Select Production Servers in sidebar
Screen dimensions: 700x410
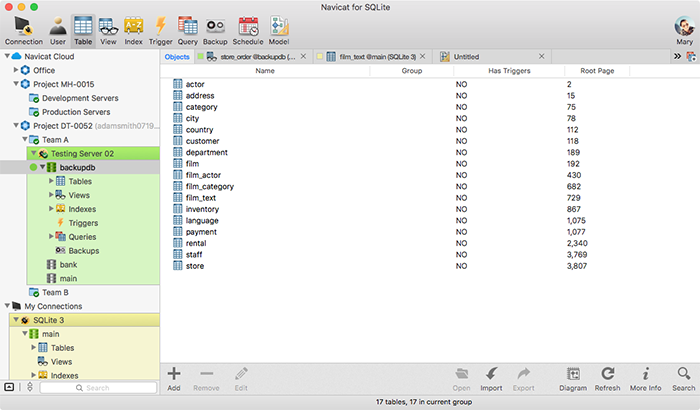point(76,112)
